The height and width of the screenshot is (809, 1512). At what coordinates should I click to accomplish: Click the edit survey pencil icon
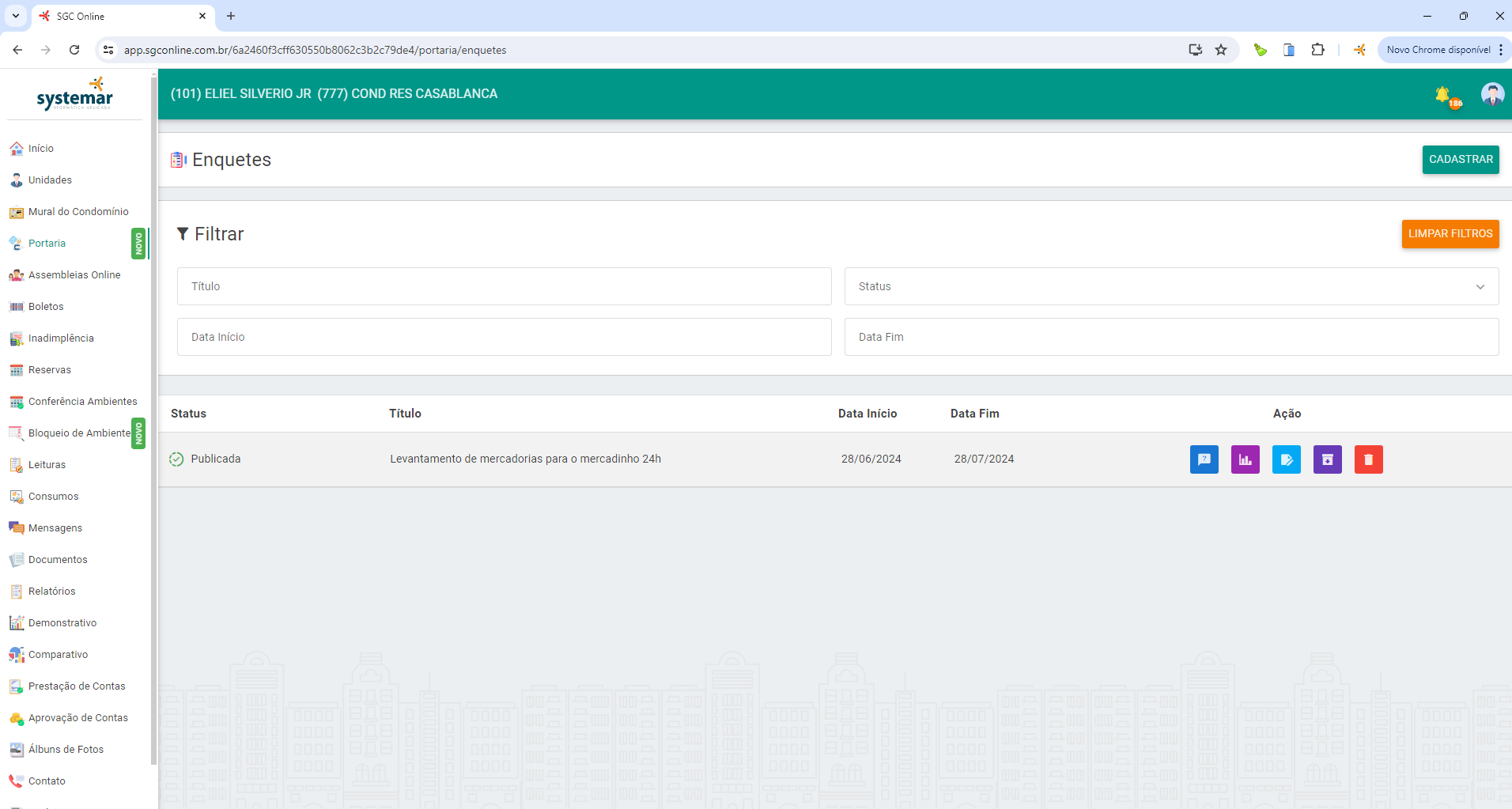pyautogui.click(x=1286, y=459)
